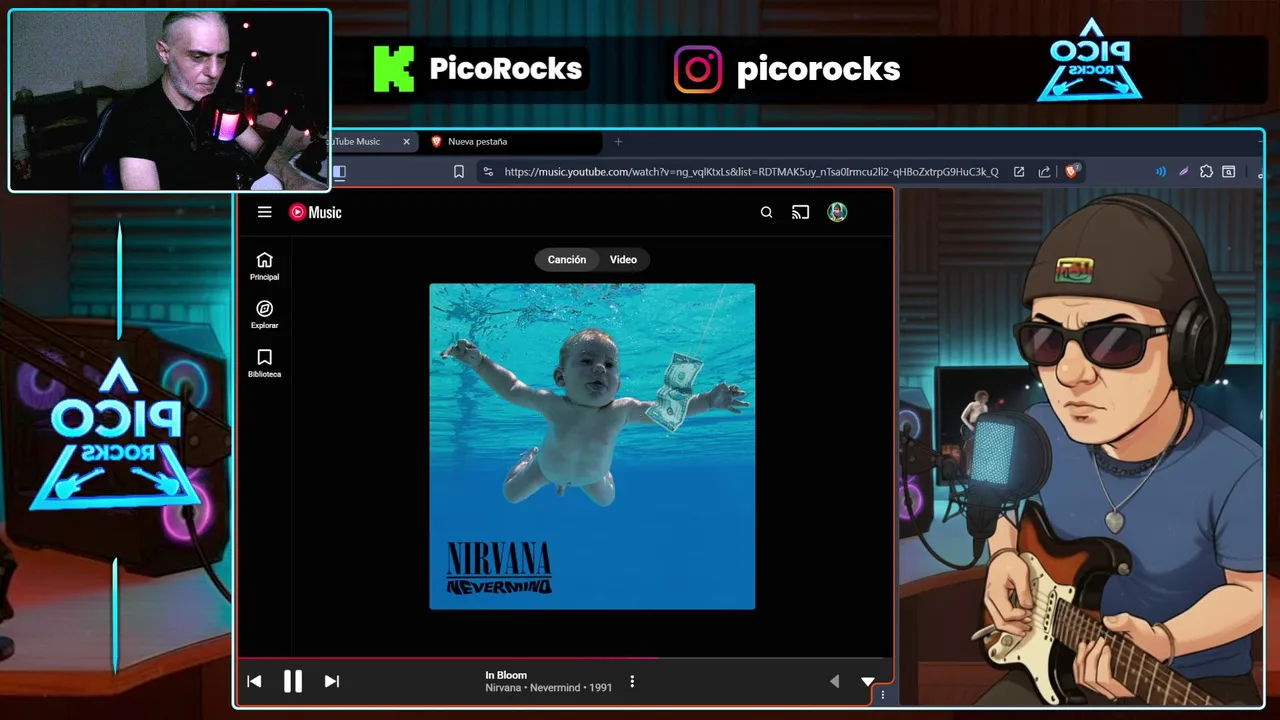Open the Explorar section

point(264,315)
